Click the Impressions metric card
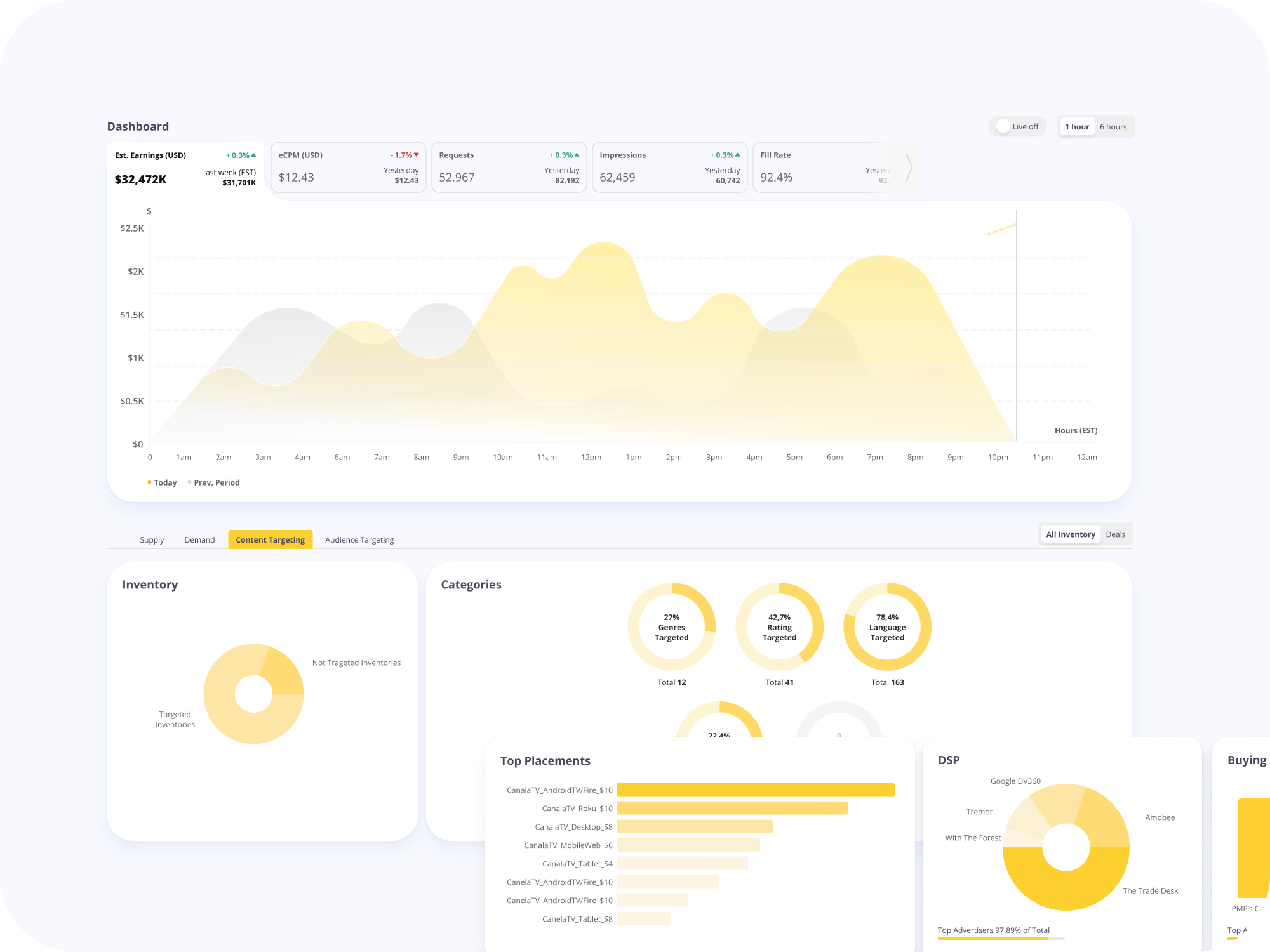 click(x=669, y=168)
